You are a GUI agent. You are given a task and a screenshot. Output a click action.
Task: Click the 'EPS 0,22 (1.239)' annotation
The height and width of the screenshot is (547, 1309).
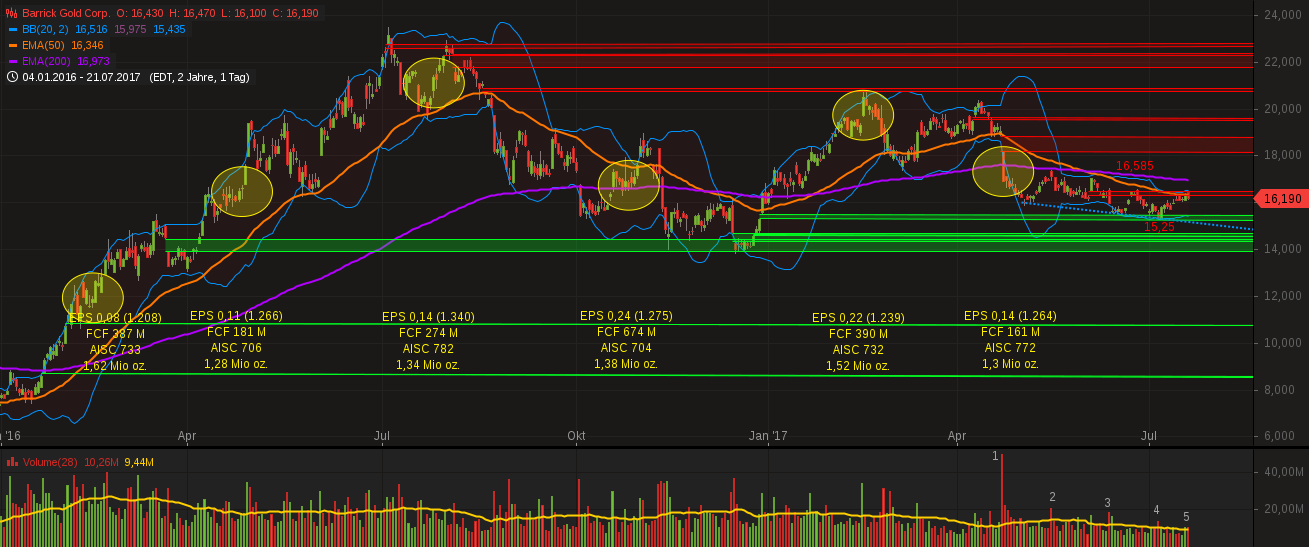point(858,318)
